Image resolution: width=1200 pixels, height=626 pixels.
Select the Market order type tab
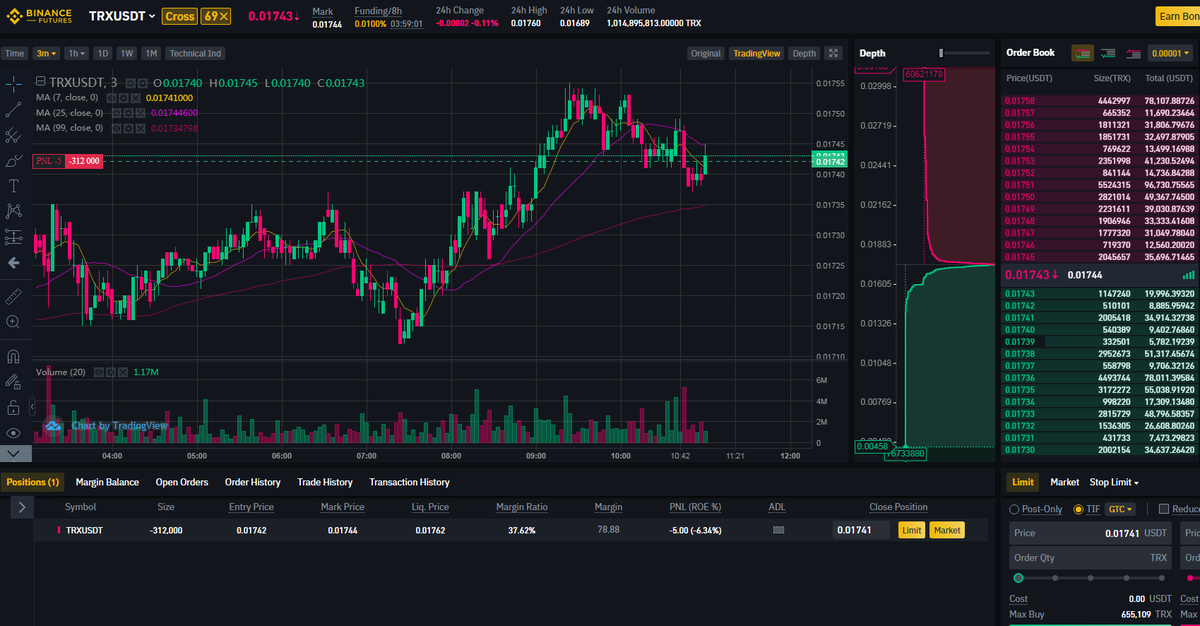[1064, 482]
